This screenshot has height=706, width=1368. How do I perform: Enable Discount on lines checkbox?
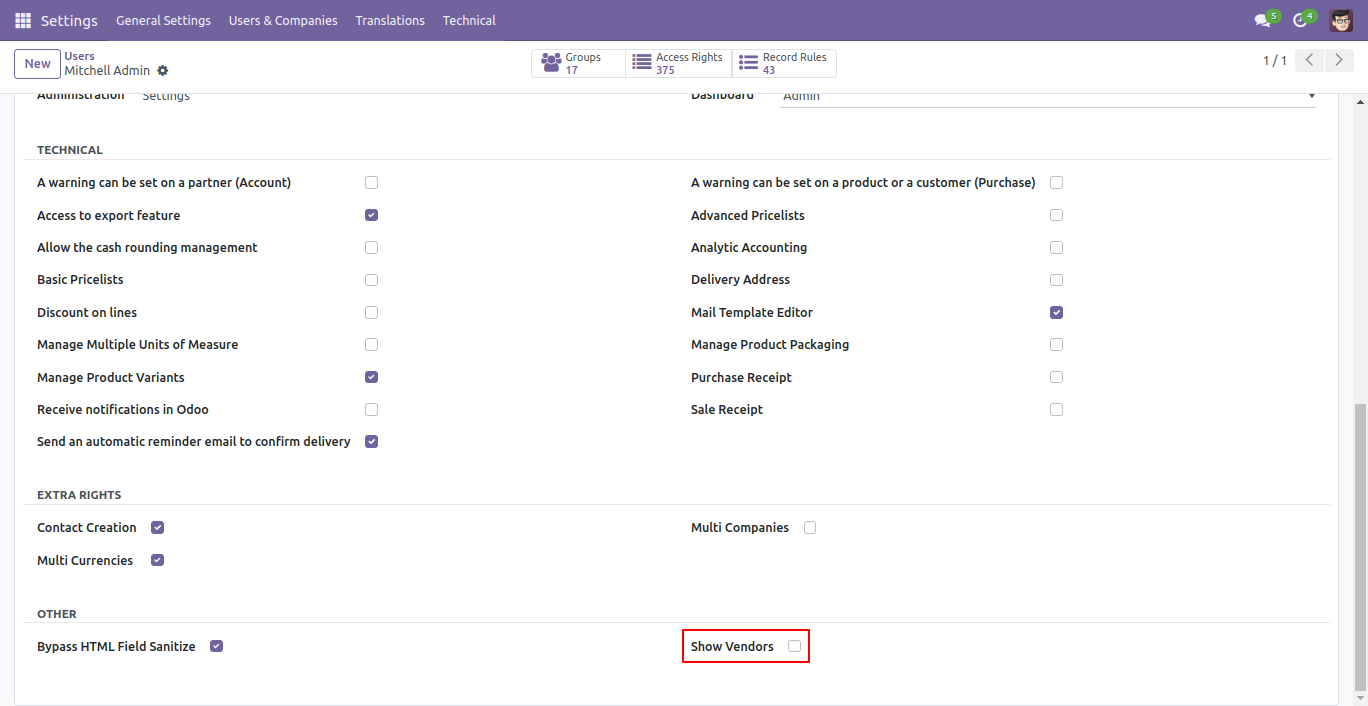[x=372, y=312]
